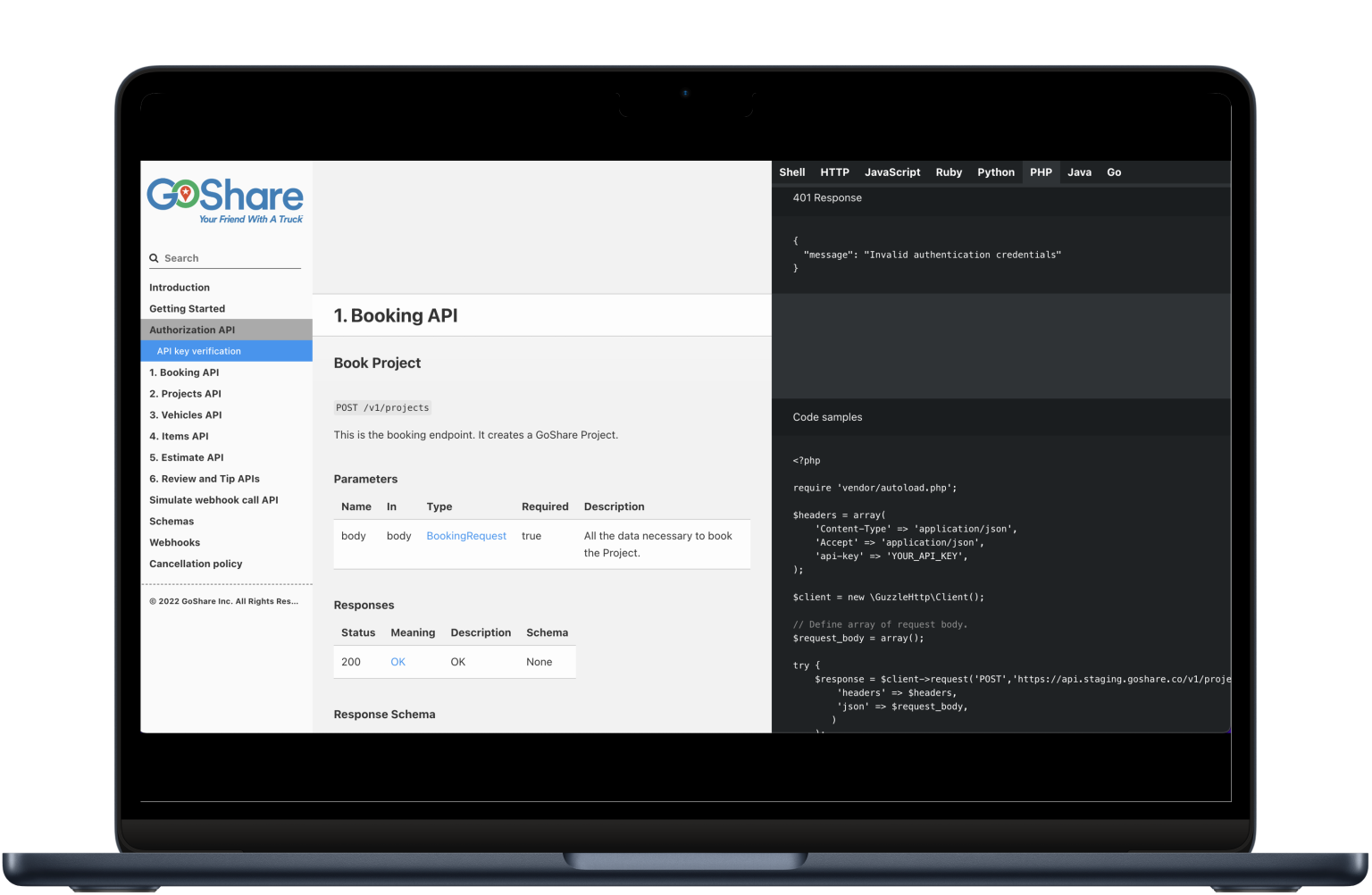Switch to the Ruby code tab
Viewport: 1372px width, 895px height.
coord(949,172)
